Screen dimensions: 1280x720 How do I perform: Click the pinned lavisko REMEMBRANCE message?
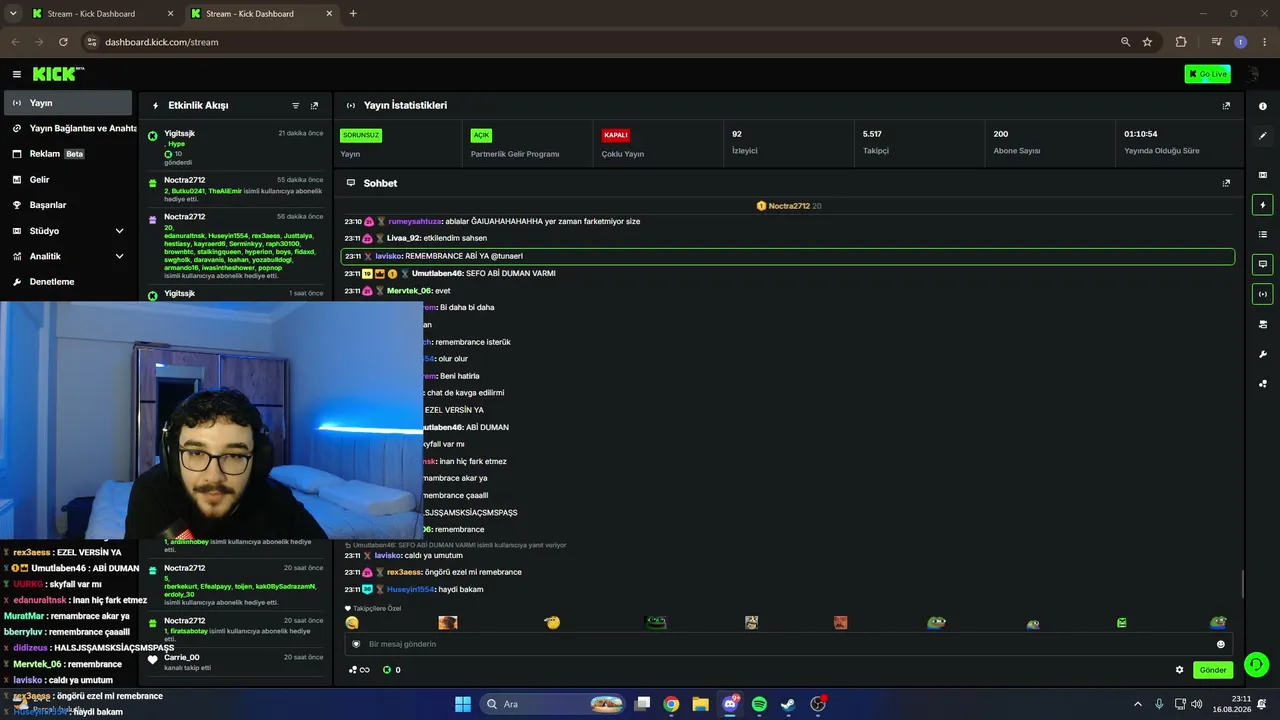click(x=788, y=256)
